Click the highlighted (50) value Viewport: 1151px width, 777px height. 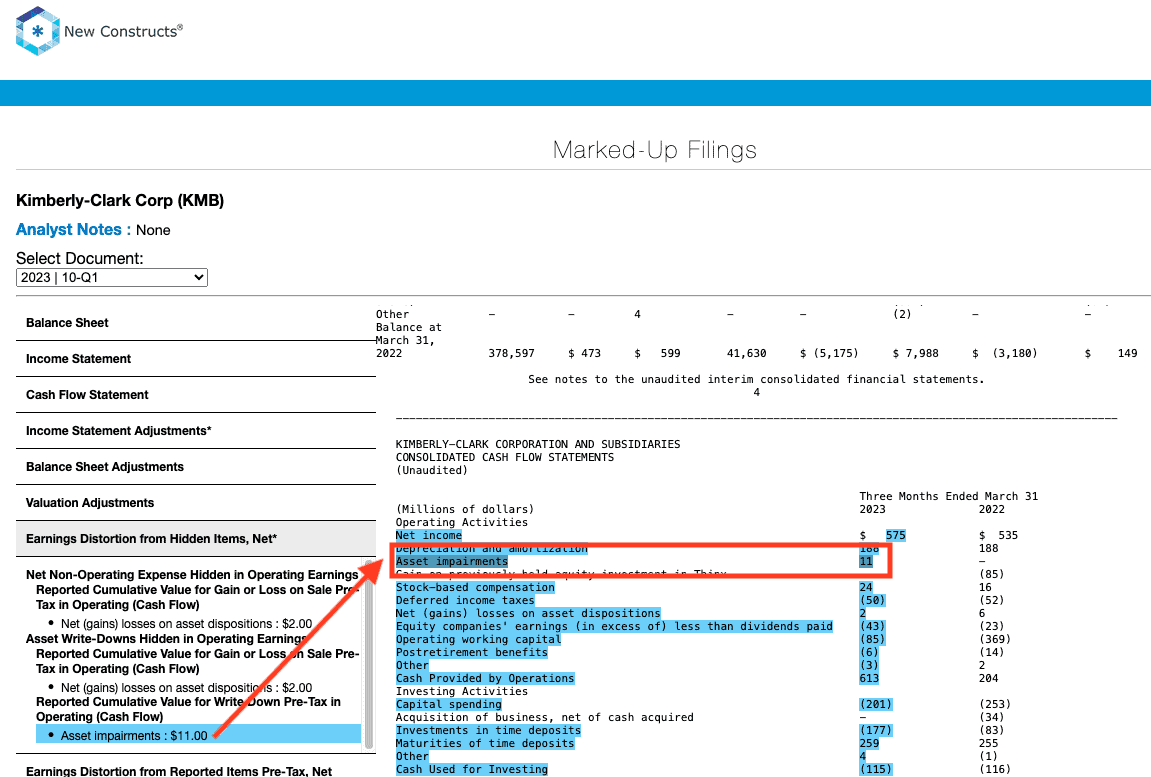pyautogui.click(x=872, y=600)
